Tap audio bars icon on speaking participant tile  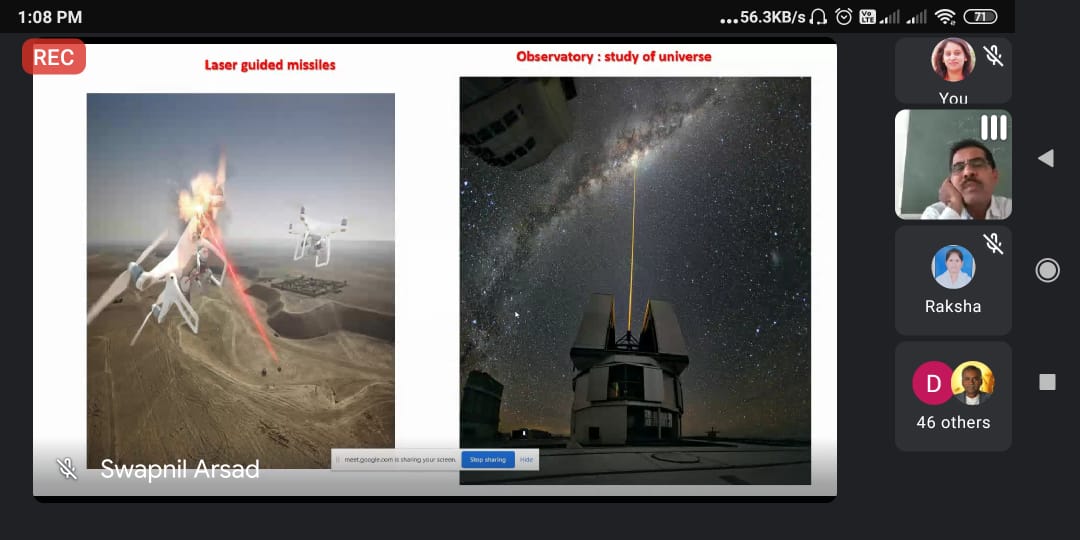[993, 127]
